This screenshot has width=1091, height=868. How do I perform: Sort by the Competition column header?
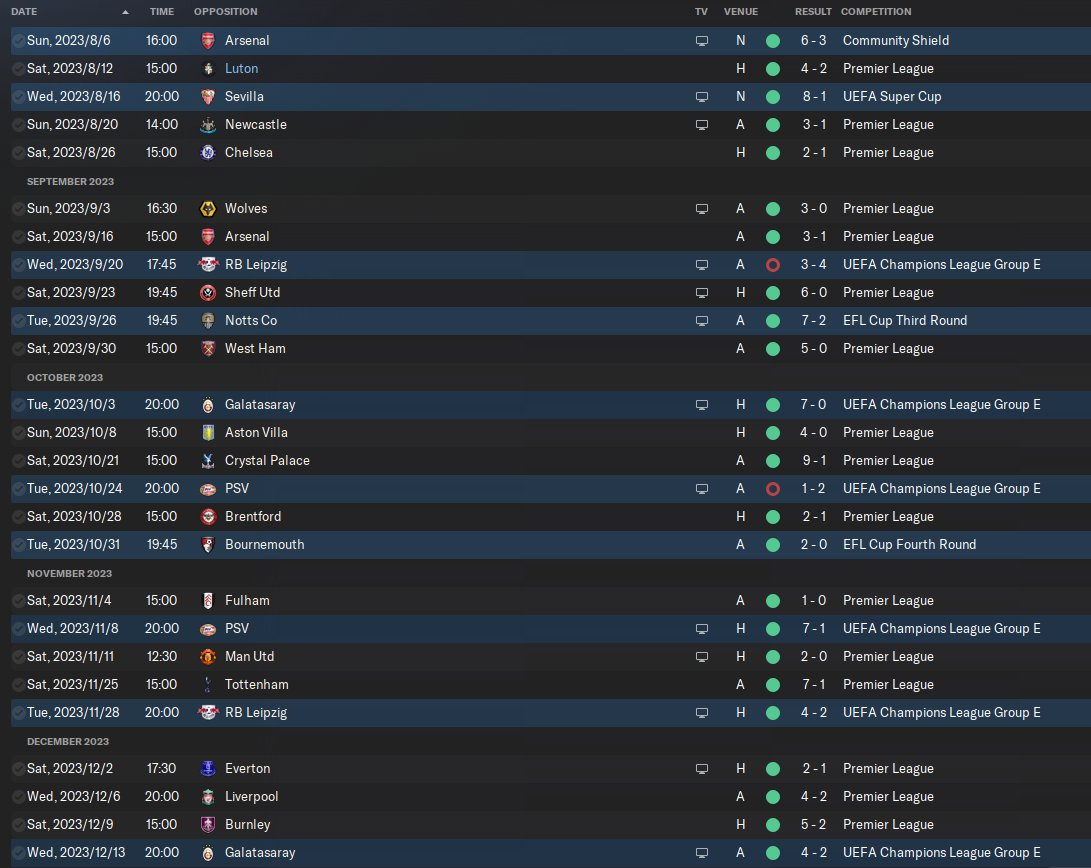pyautogui.click(x=876, y=12)
